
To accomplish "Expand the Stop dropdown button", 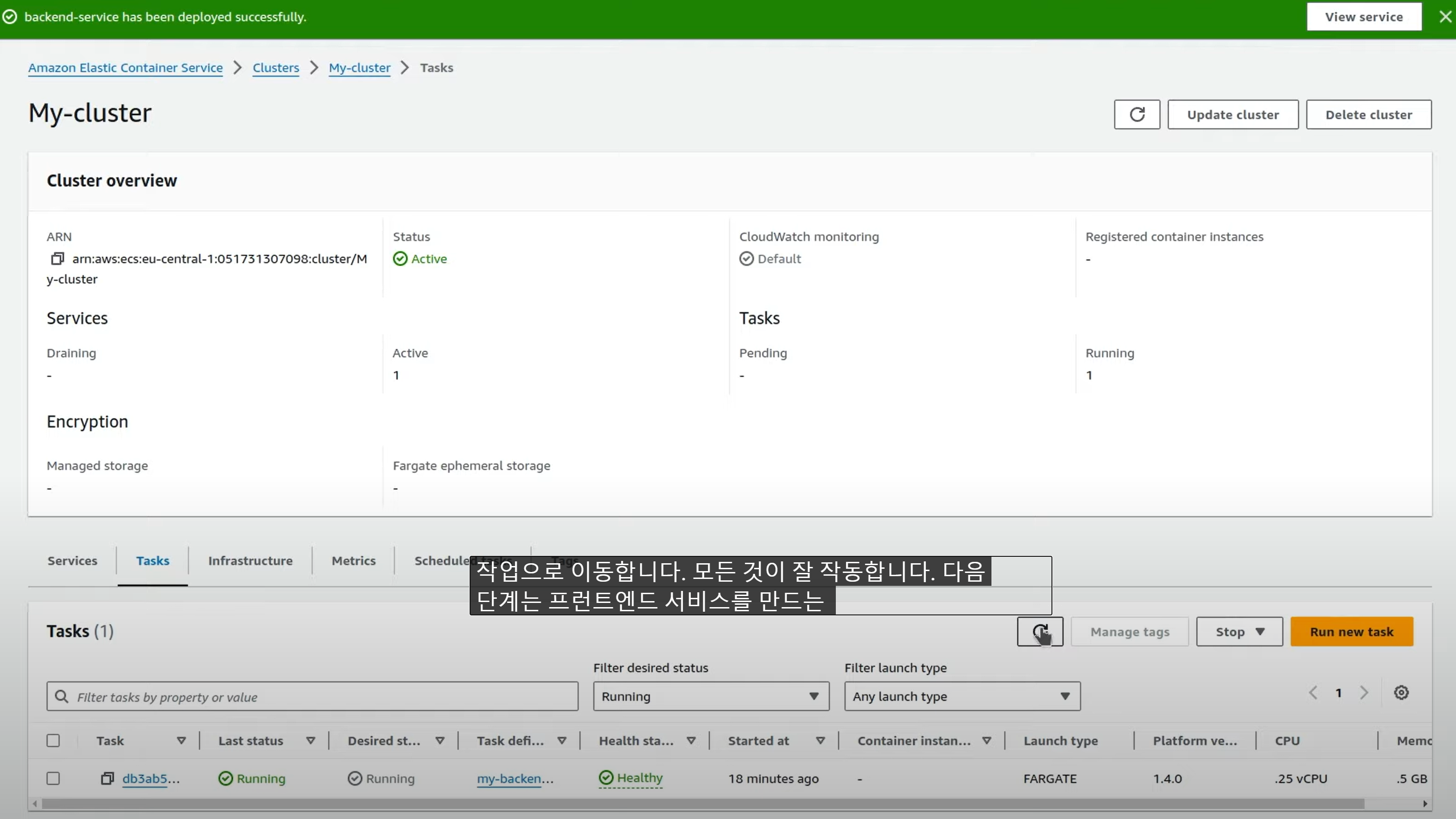I will click(1239, 632).
